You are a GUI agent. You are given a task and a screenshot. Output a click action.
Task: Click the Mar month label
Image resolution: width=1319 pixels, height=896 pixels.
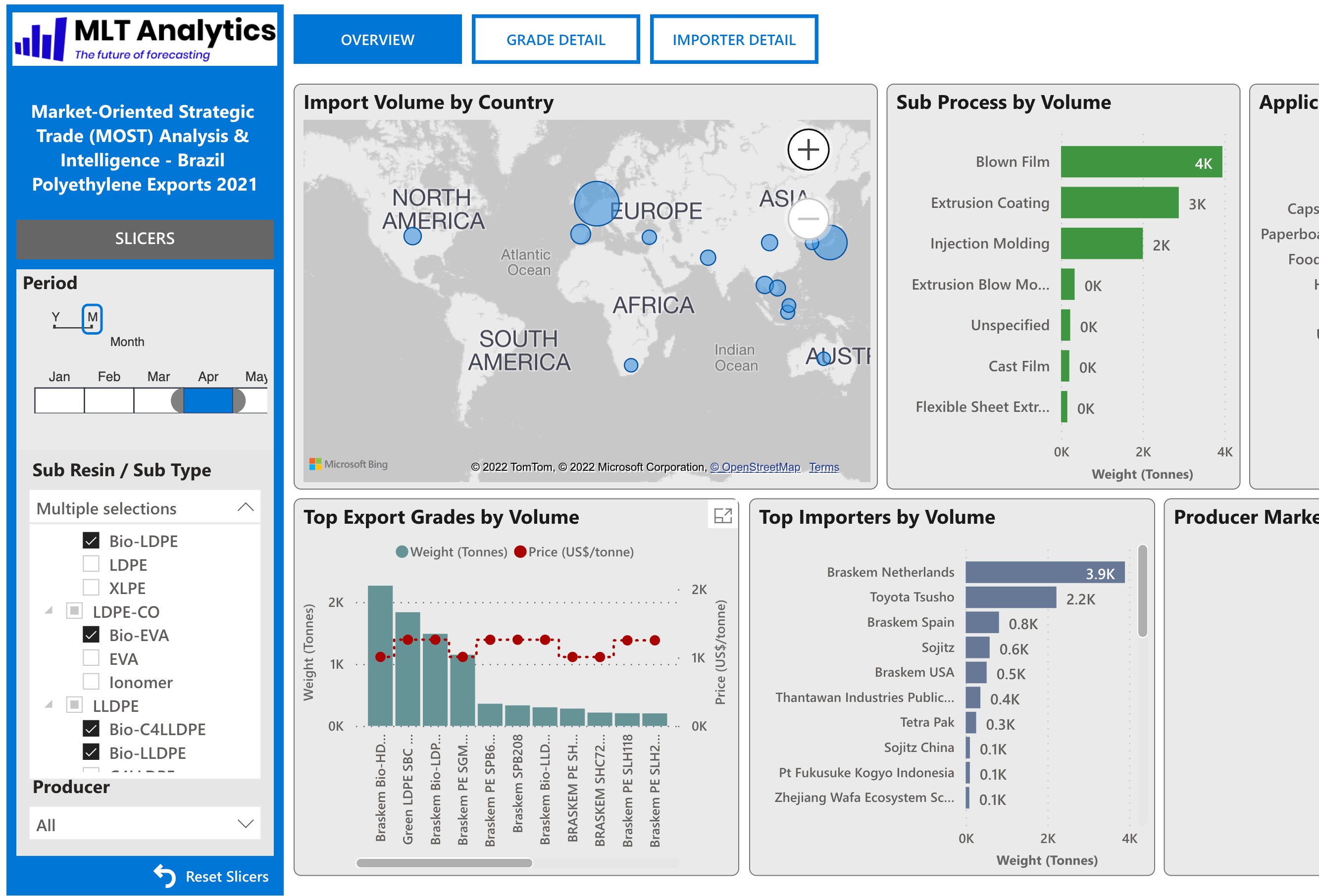pos(158,376)
